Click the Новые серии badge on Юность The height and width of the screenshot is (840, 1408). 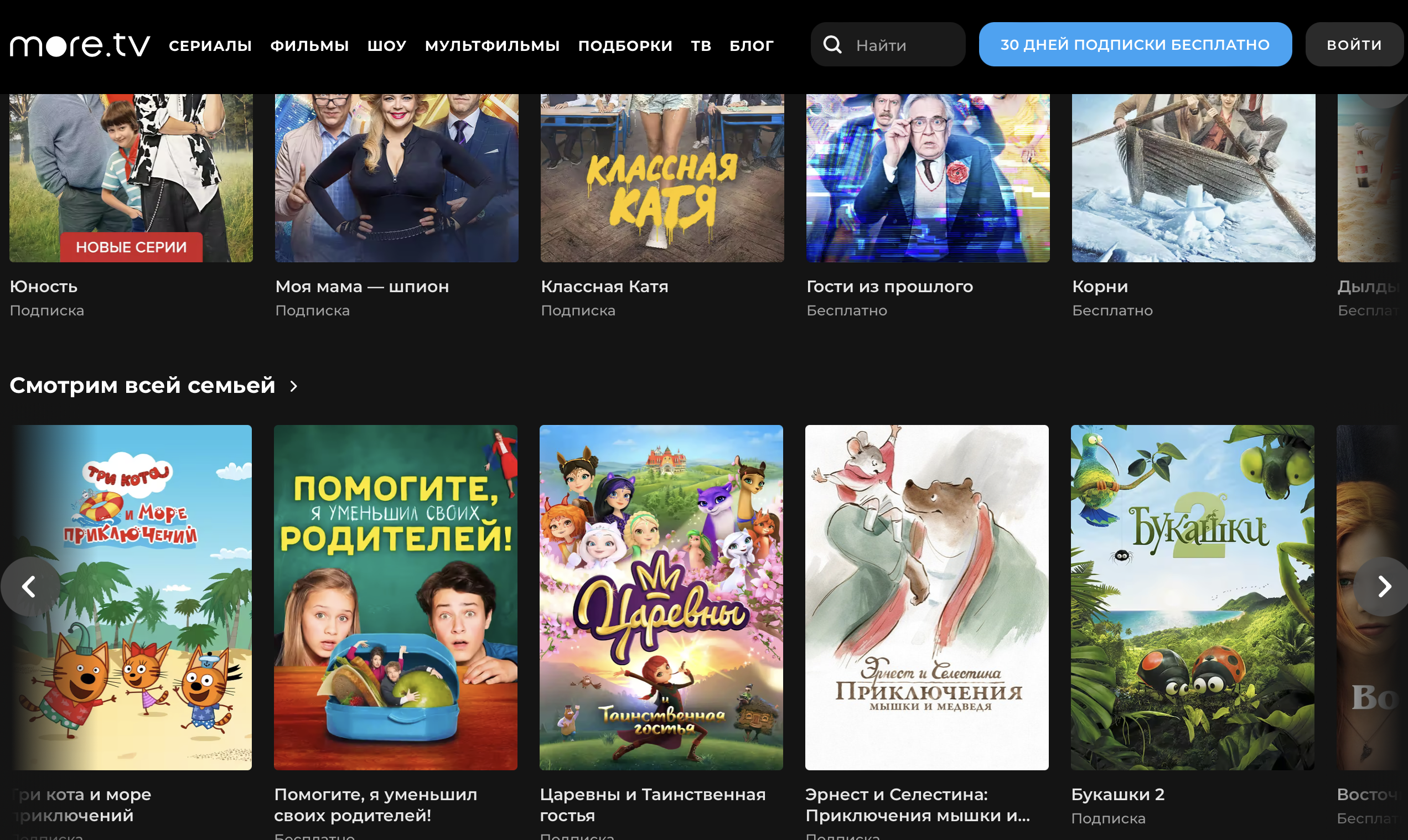(131, 247)
